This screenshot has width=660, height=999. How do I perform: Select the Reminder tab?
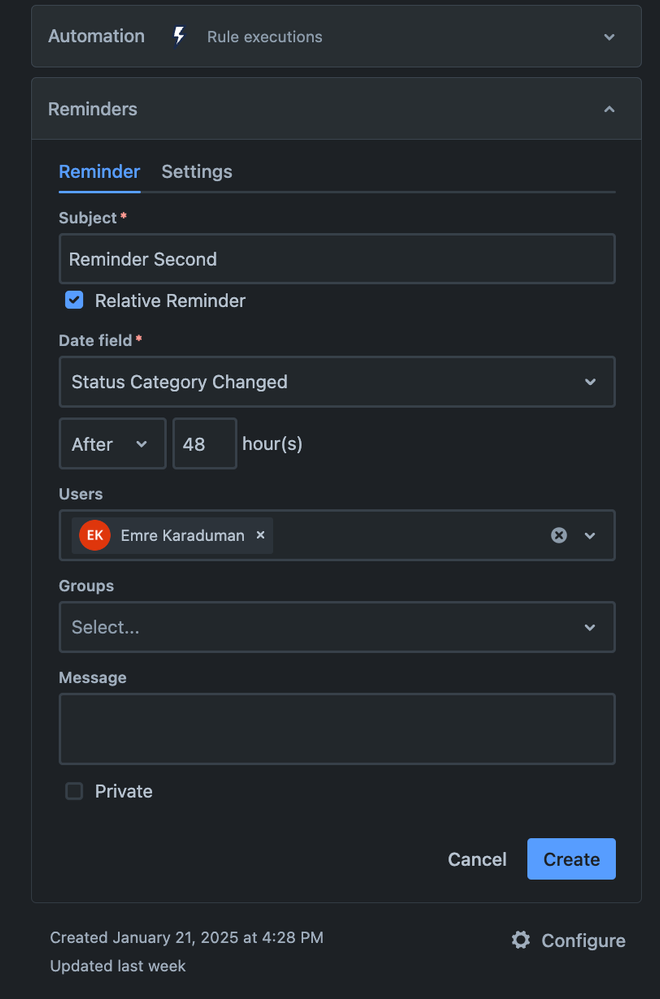[99, 171]
